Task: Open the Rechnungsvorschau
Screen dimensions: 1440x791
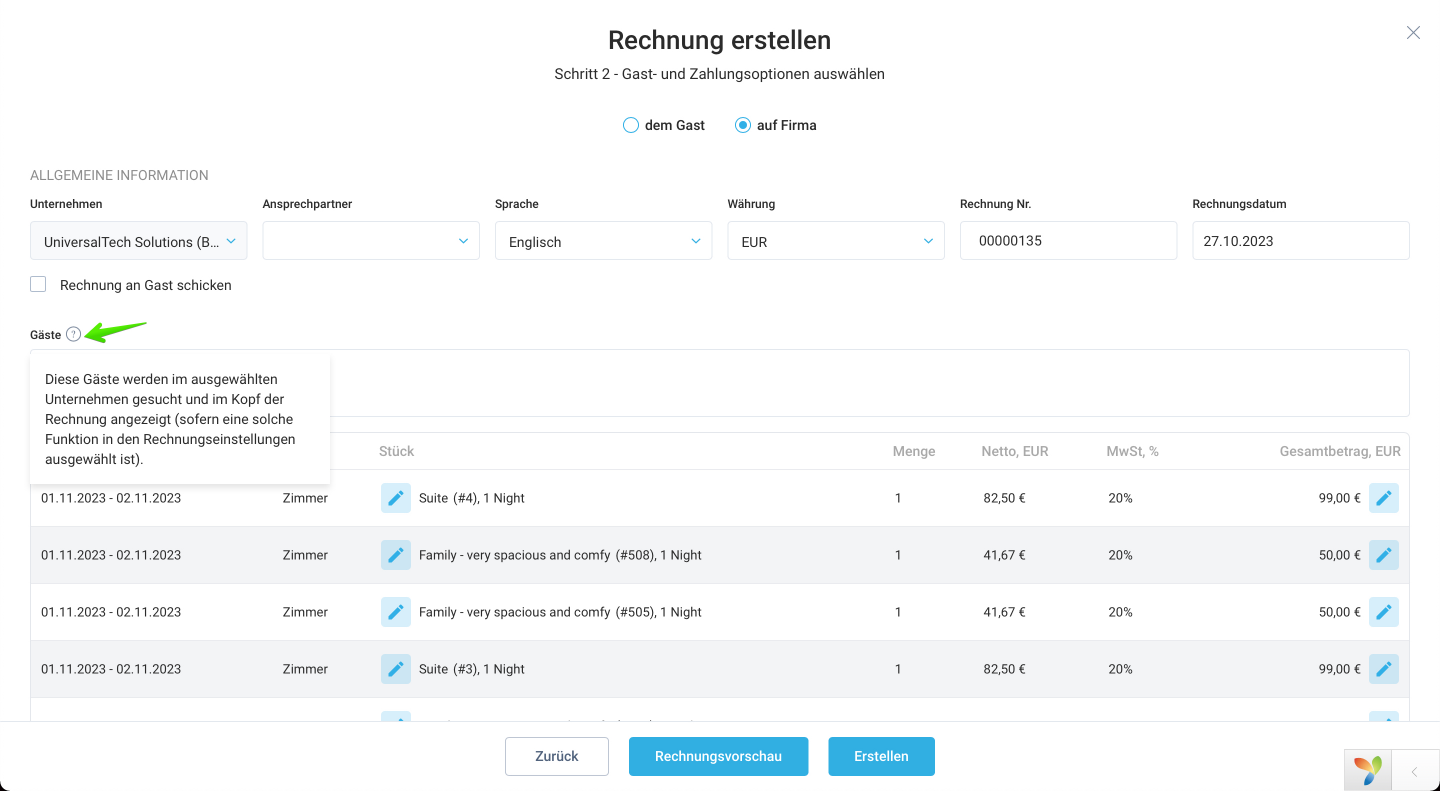Action: (x=718, y=756)
